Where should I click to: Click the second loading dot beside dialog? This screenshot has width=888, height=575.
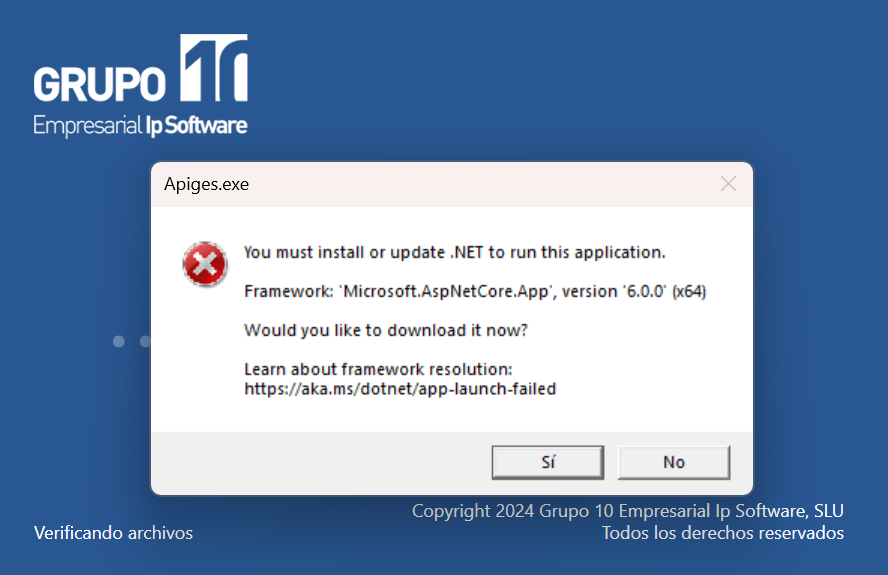145,341
